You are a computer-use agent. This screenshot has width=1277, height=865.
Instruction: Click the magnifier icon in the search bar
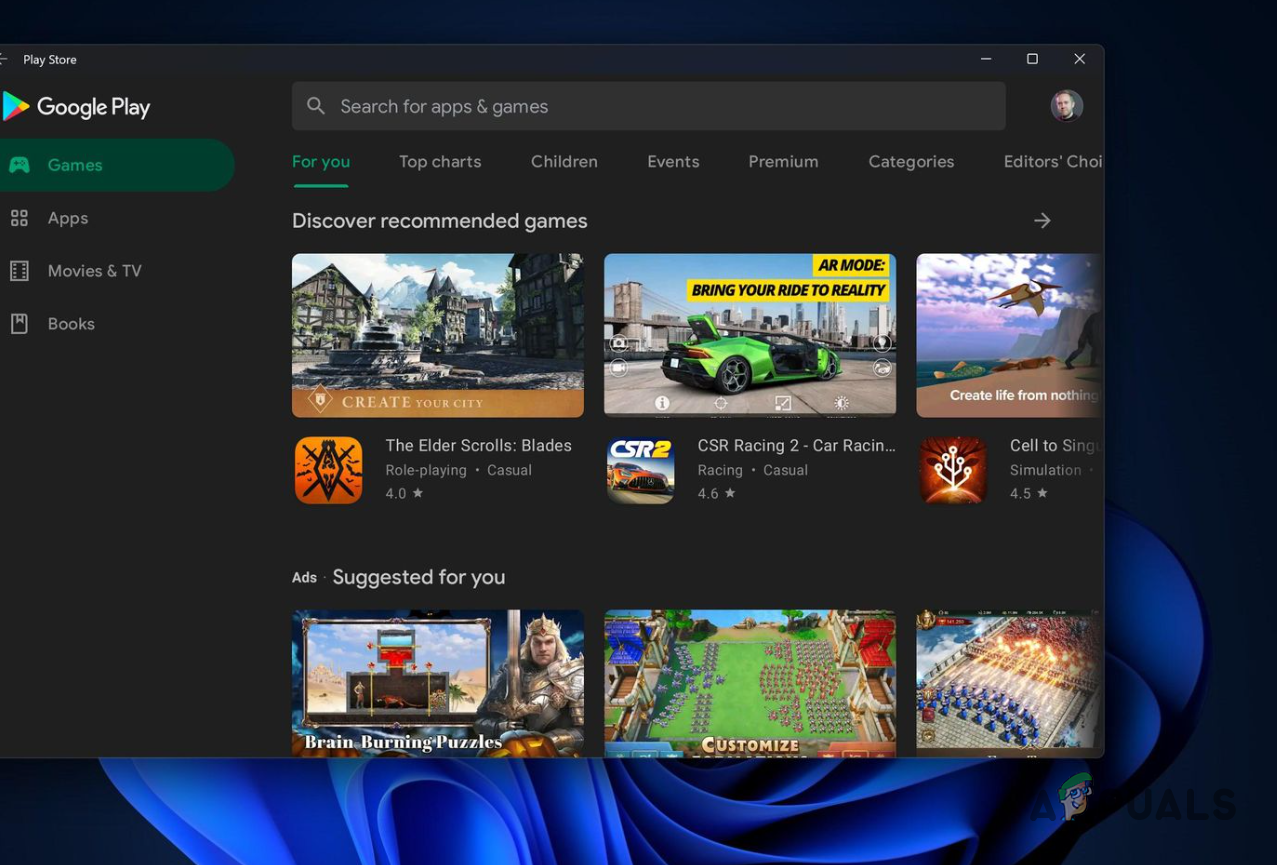coord(315,105)
